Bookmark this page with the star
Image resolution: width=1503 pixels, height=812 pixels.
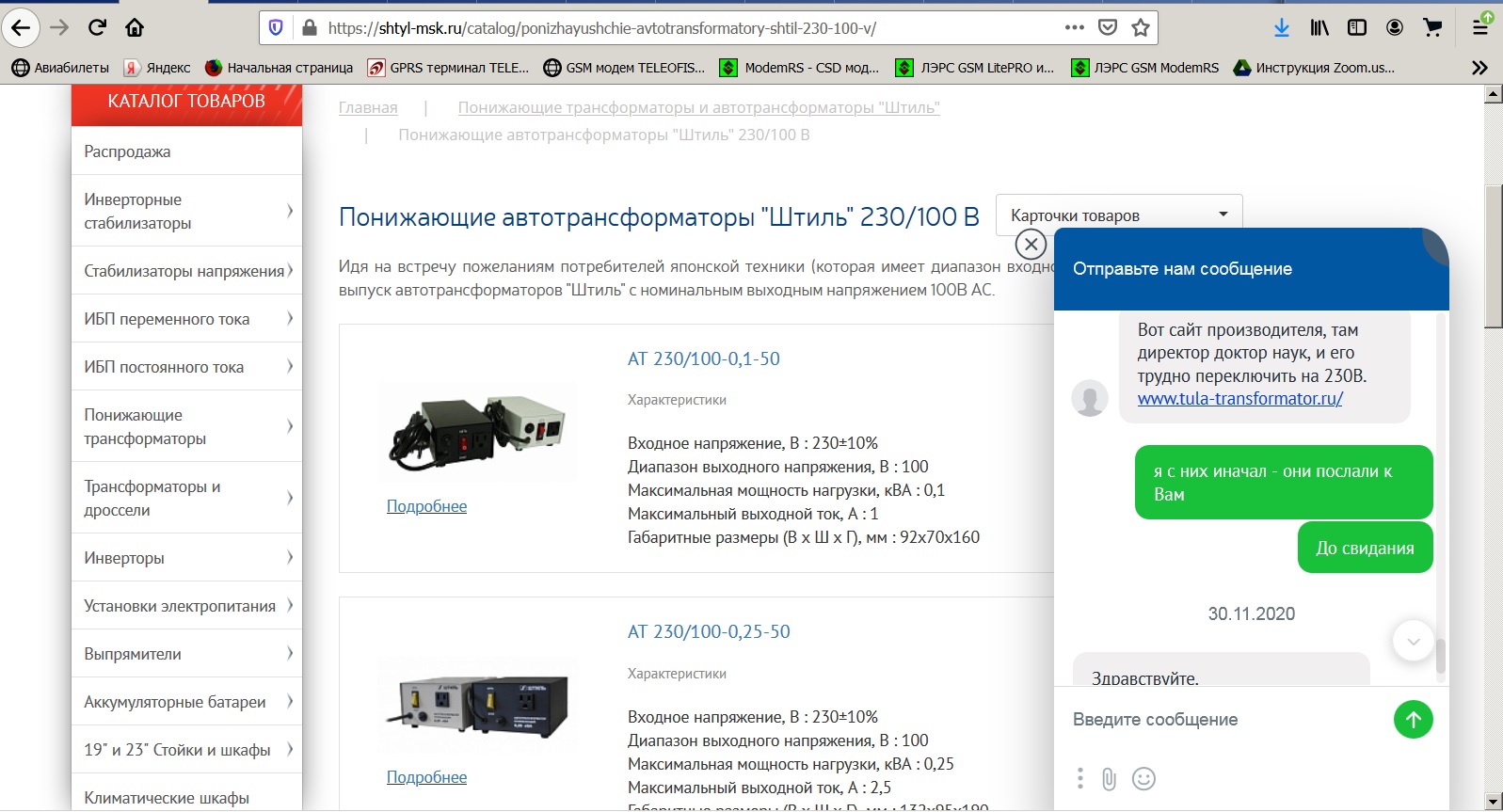[x=1141, y=27]
